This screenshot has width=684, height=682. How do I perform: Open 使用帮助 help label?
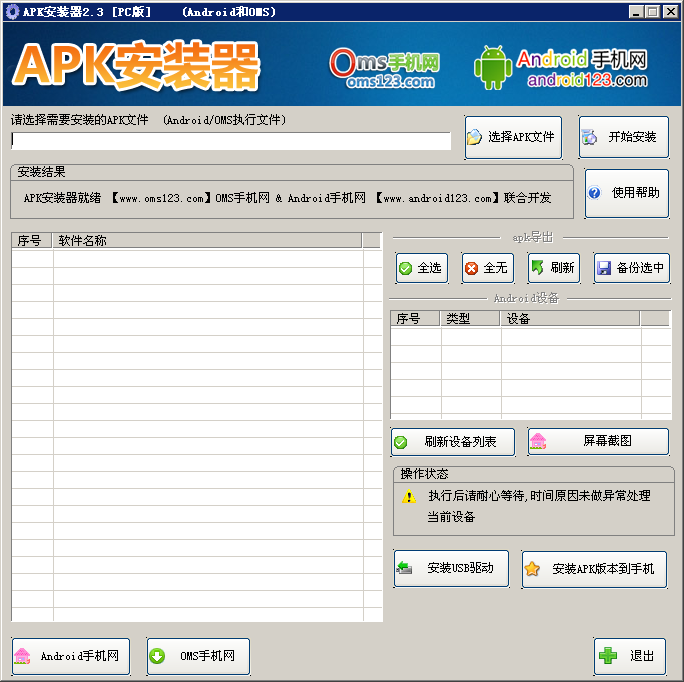pyautogui.click(x=636, y=192)
